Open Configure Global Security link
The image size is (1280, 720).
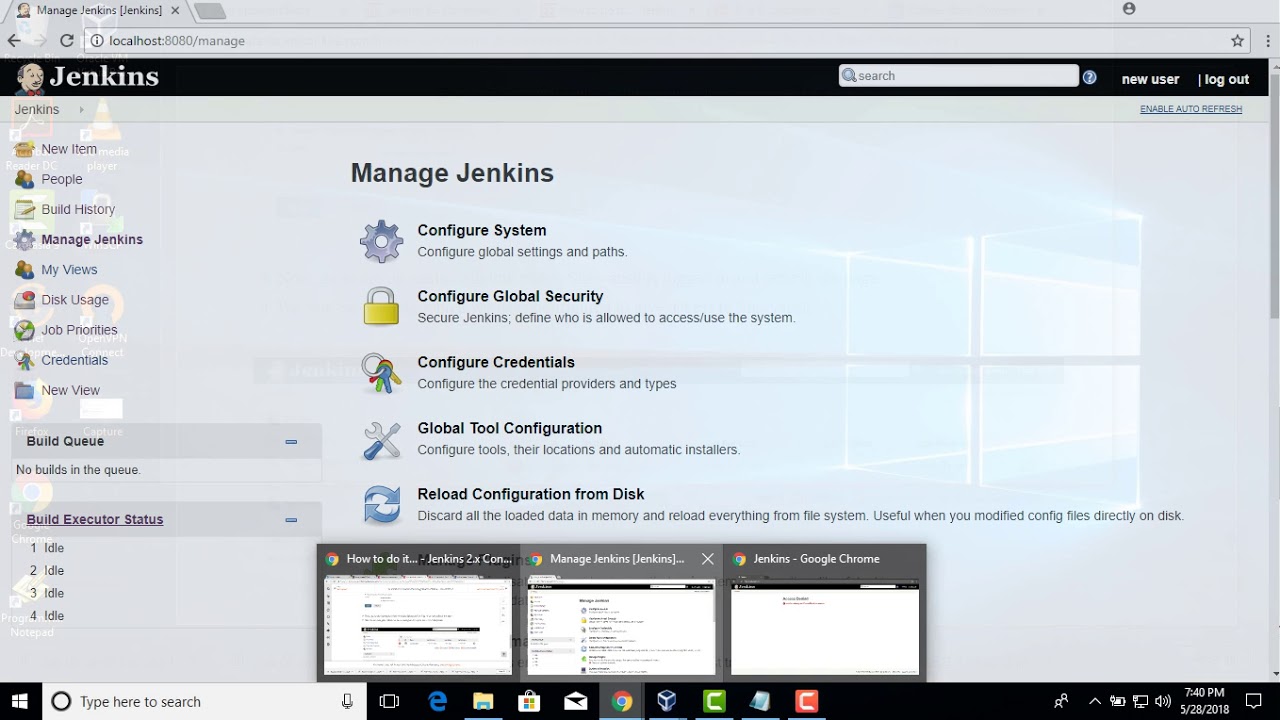[x=510, y=296]
